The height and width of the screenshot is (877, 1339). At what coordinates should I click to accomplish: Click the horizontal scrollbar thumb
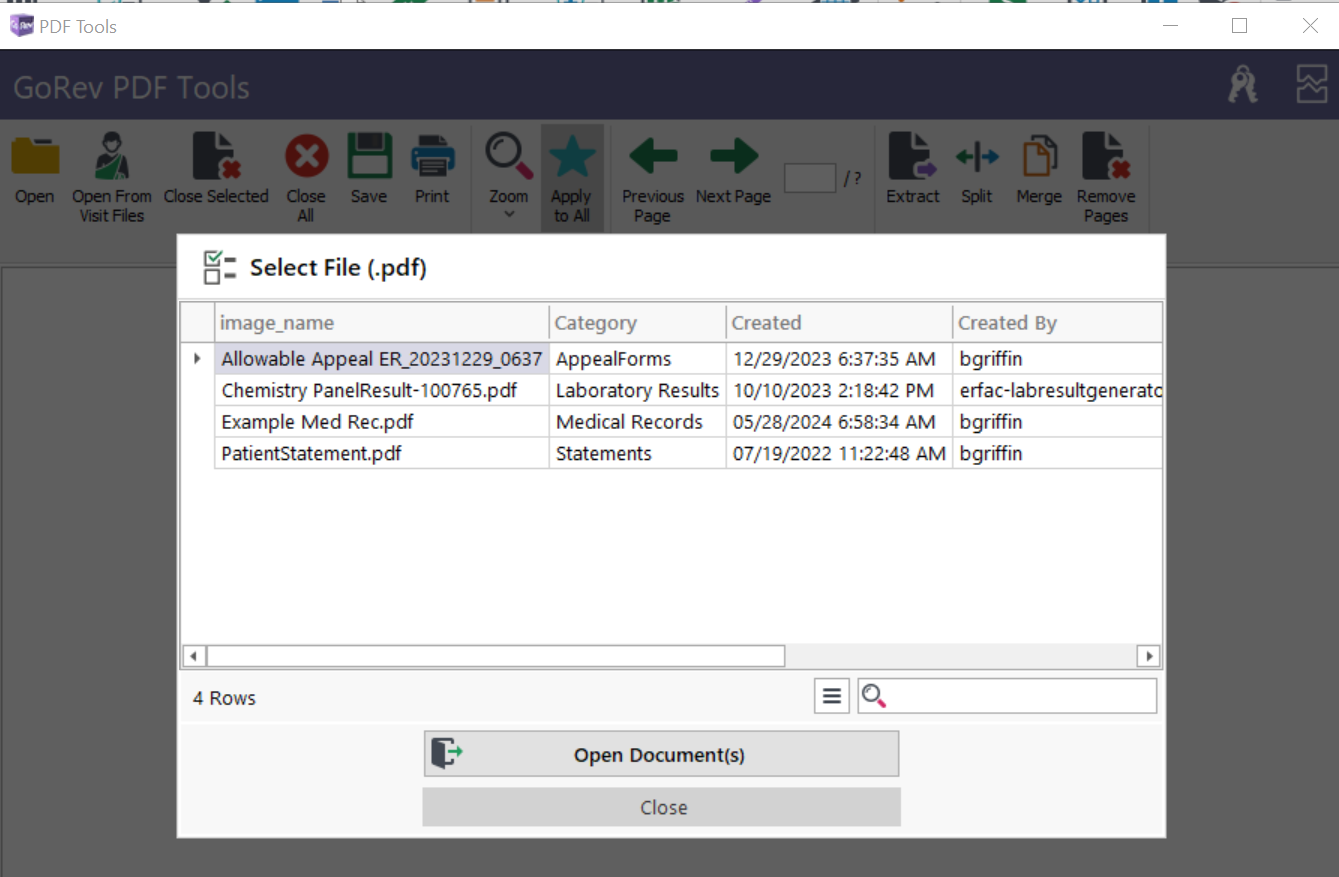496,656
